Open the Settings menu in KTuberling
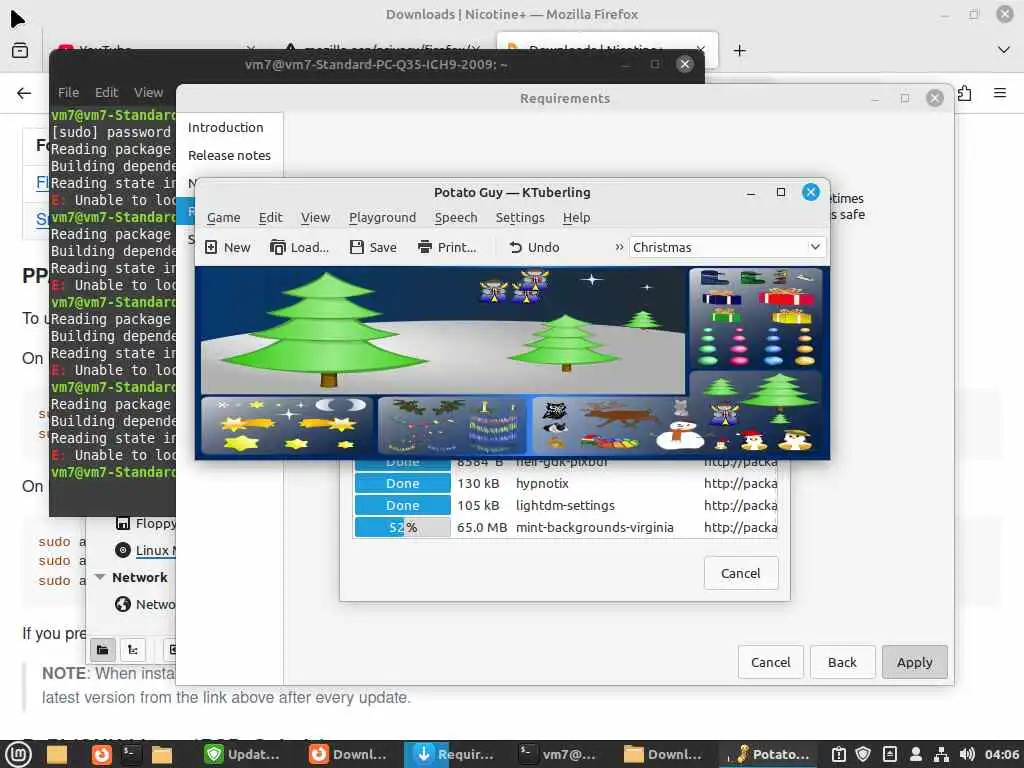The height and width of the screenshot is (768, 1024). [520, 217]
